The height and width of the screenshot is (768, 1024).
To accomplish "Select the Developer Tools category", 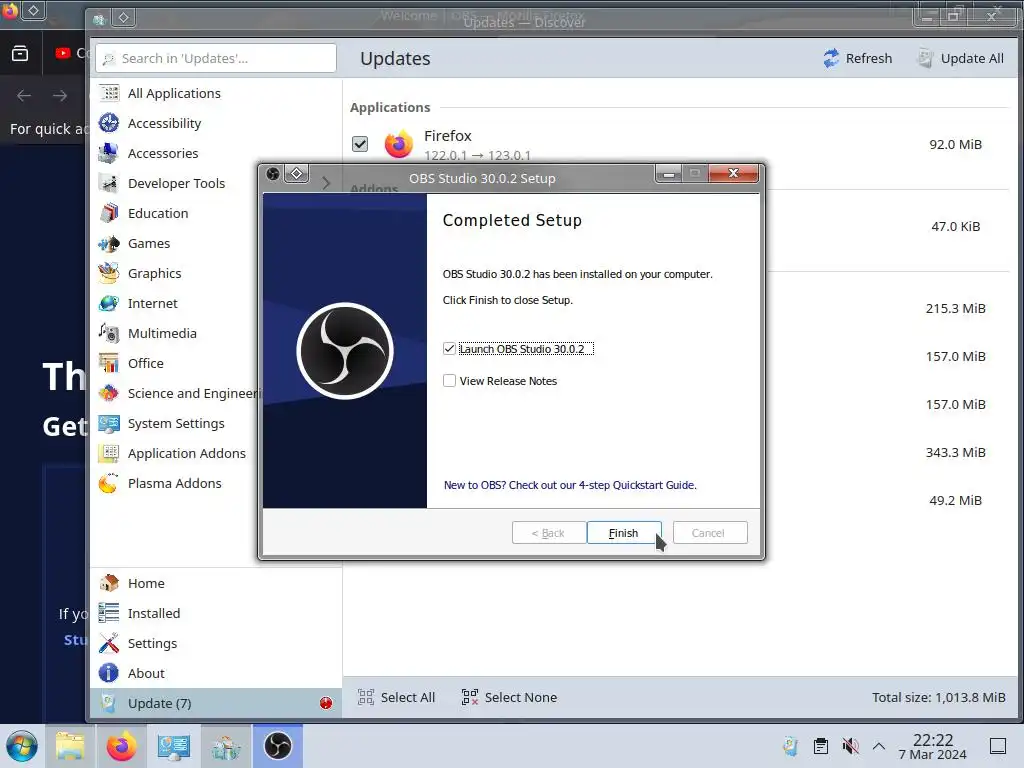I will click(x=216, y=184).
